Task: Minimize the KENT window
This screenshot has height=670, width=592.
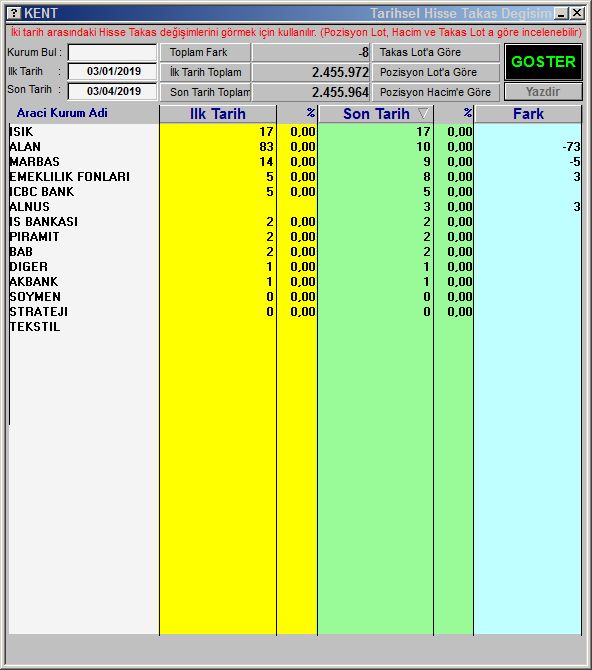Action: click(x=561, y=14)
